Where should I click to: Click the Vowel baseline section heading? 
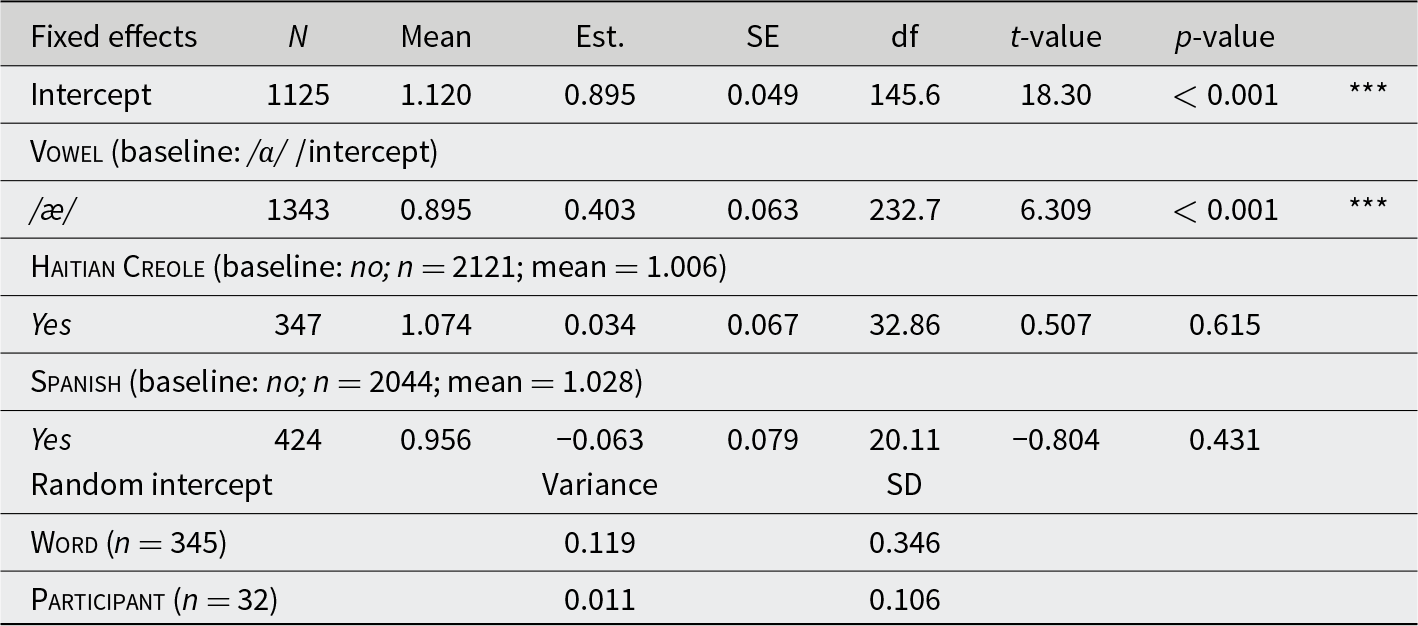click(234, 152)
